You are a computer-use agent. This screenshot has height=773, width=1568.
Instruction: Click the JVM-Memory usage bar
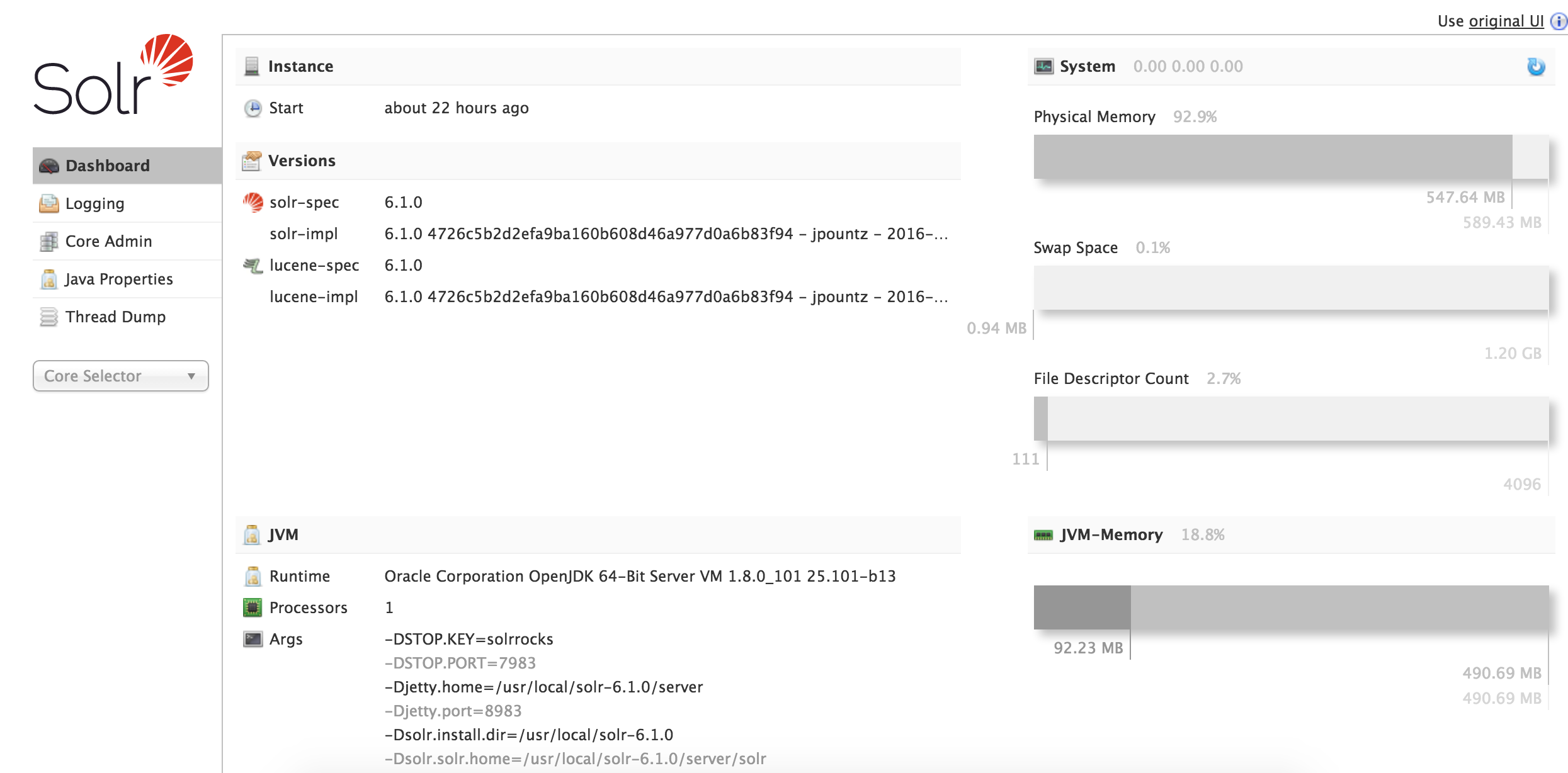(1291, 607)
